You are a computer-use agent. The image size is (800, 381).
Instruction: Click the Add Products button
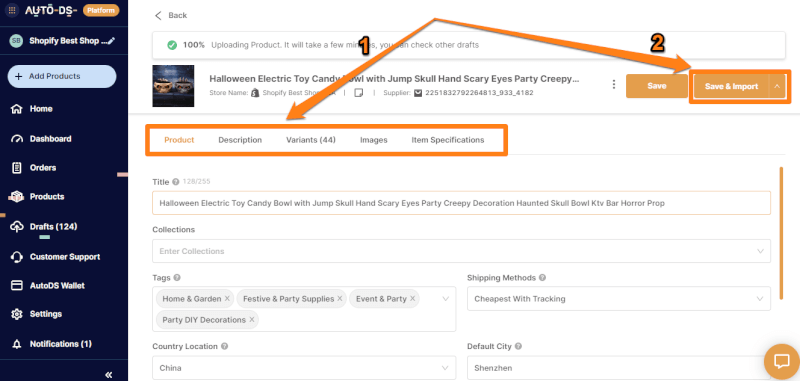62,77
